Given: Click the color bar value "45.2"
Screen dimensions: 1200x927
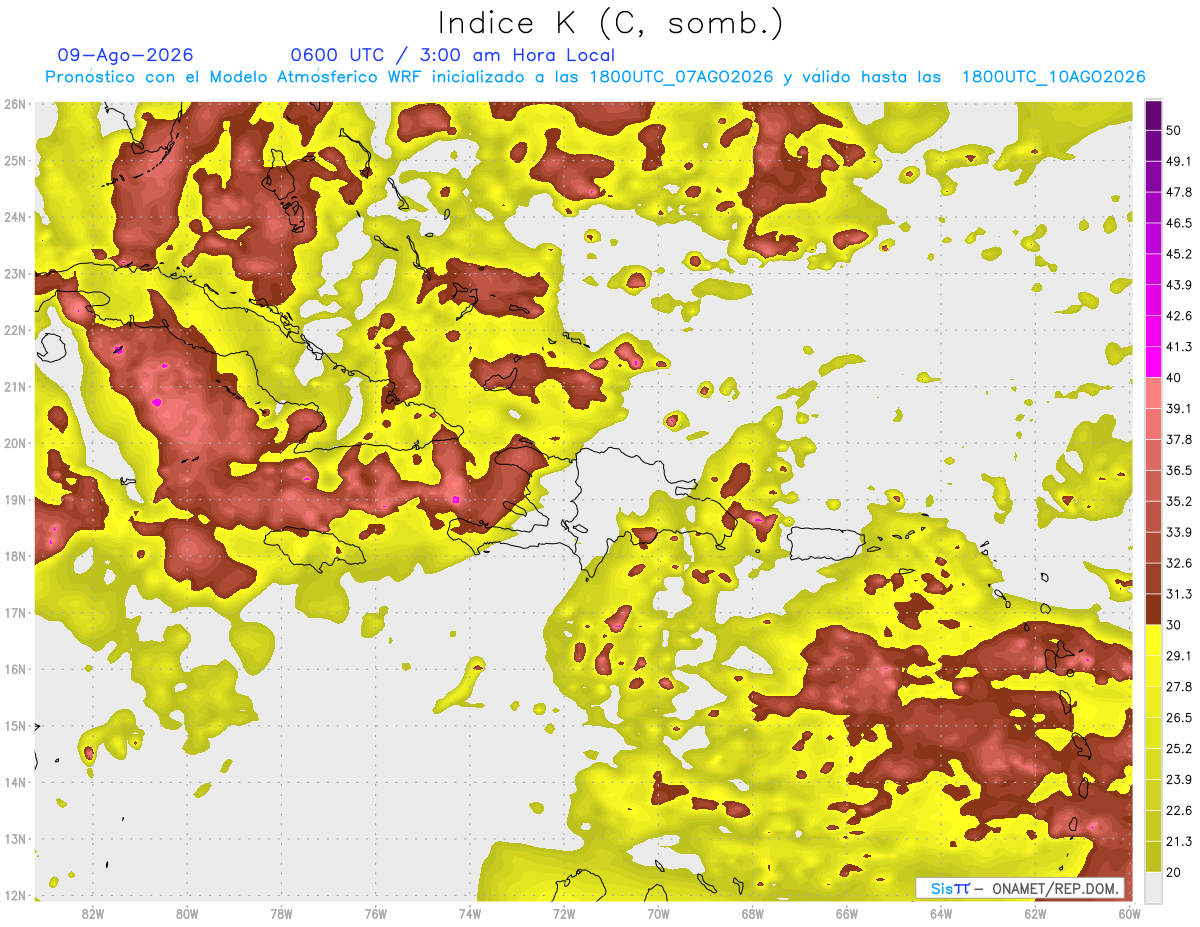Looking at the screenshot, I should tap(1179, 254).
